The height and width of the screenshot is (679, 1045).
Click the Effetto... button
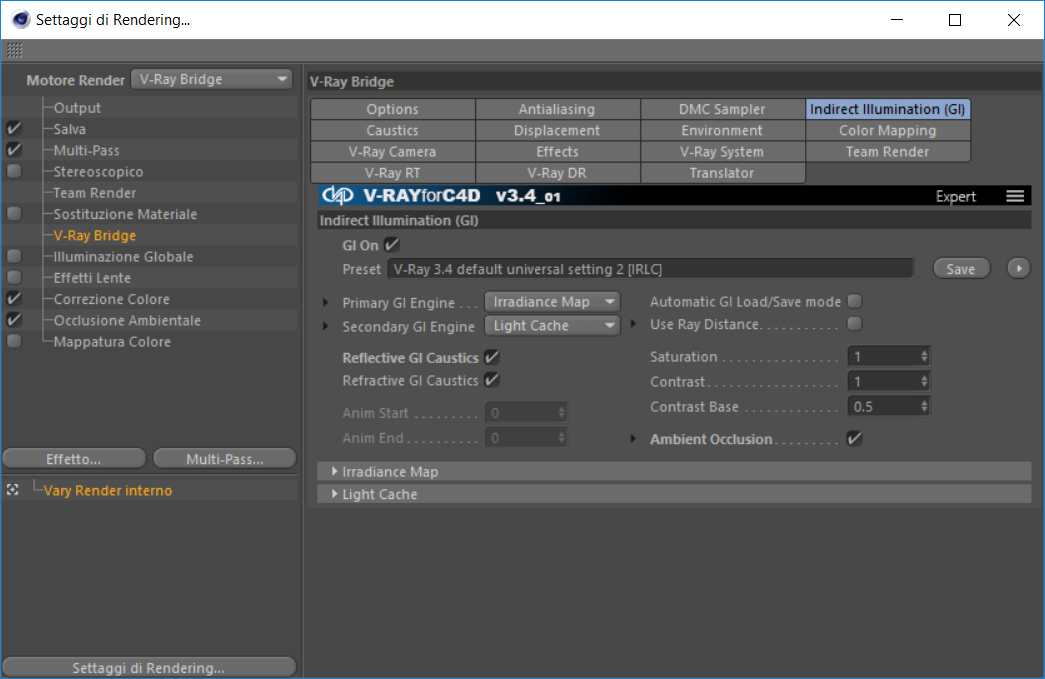pos(74,458)
